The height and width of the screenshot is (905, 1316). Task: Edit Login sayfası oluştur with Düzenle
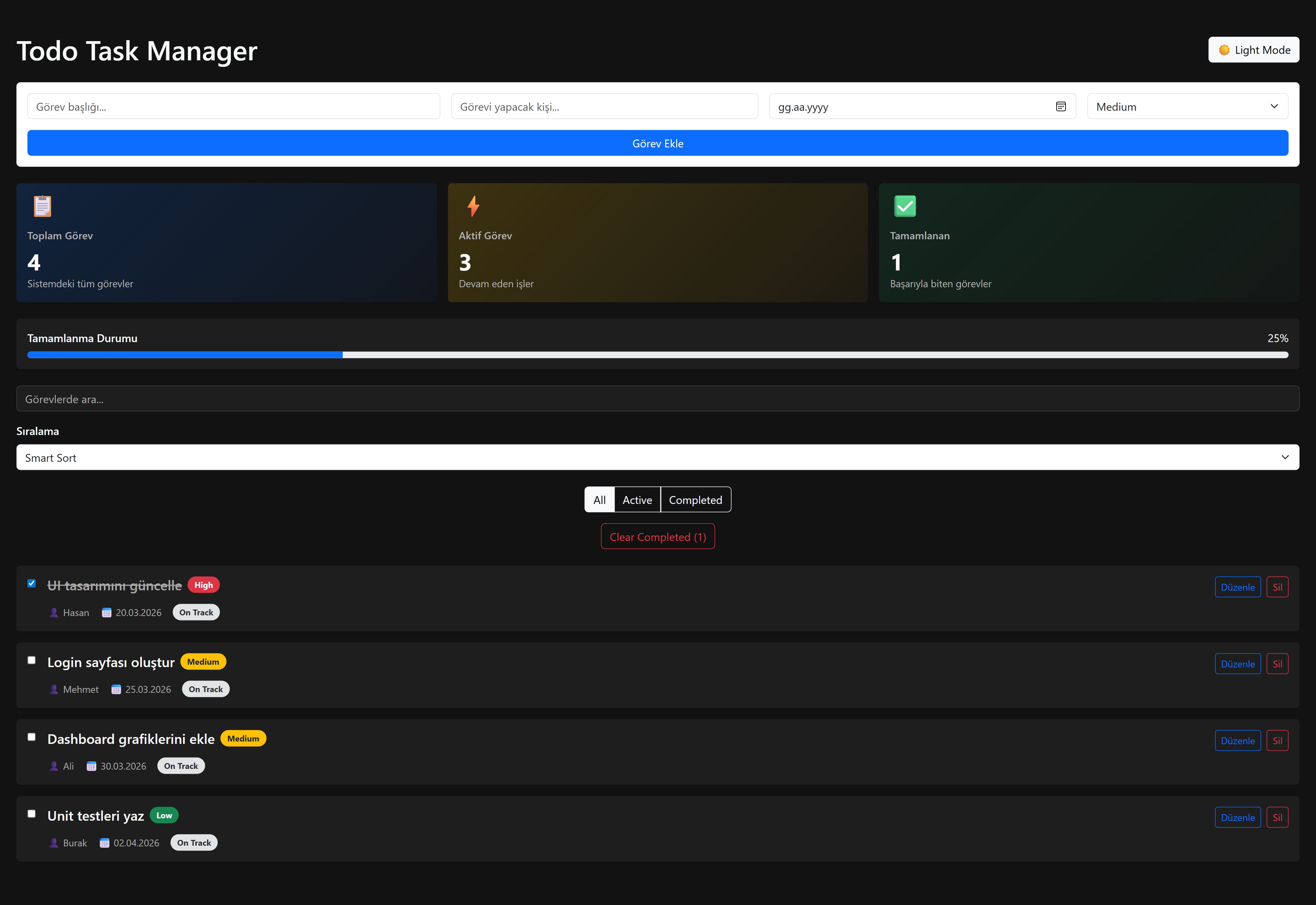coord(1238,664)
